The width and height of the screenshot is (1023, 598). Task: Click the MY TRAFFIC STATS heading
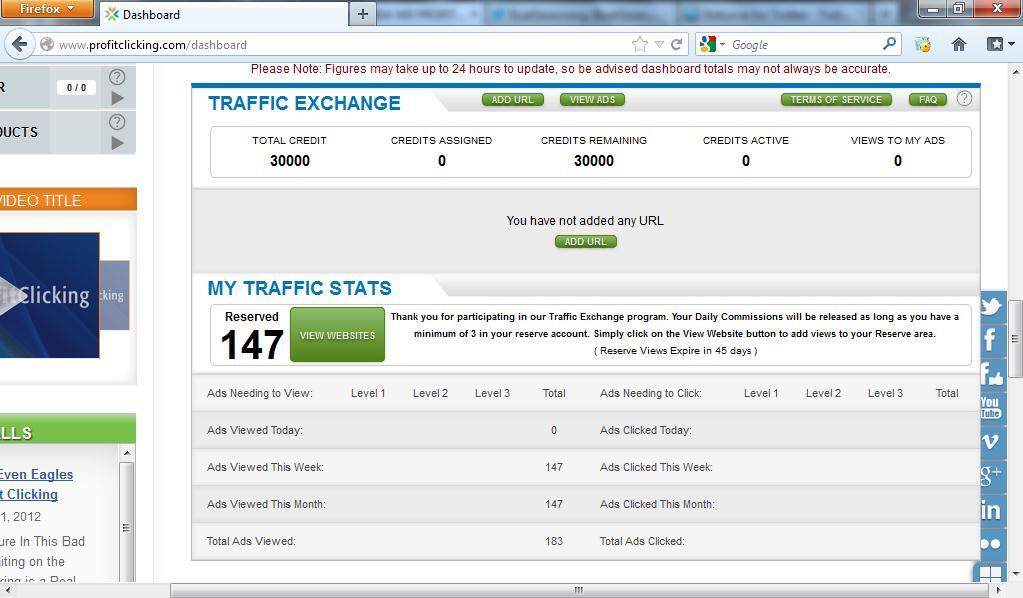[x=299, y=288]
